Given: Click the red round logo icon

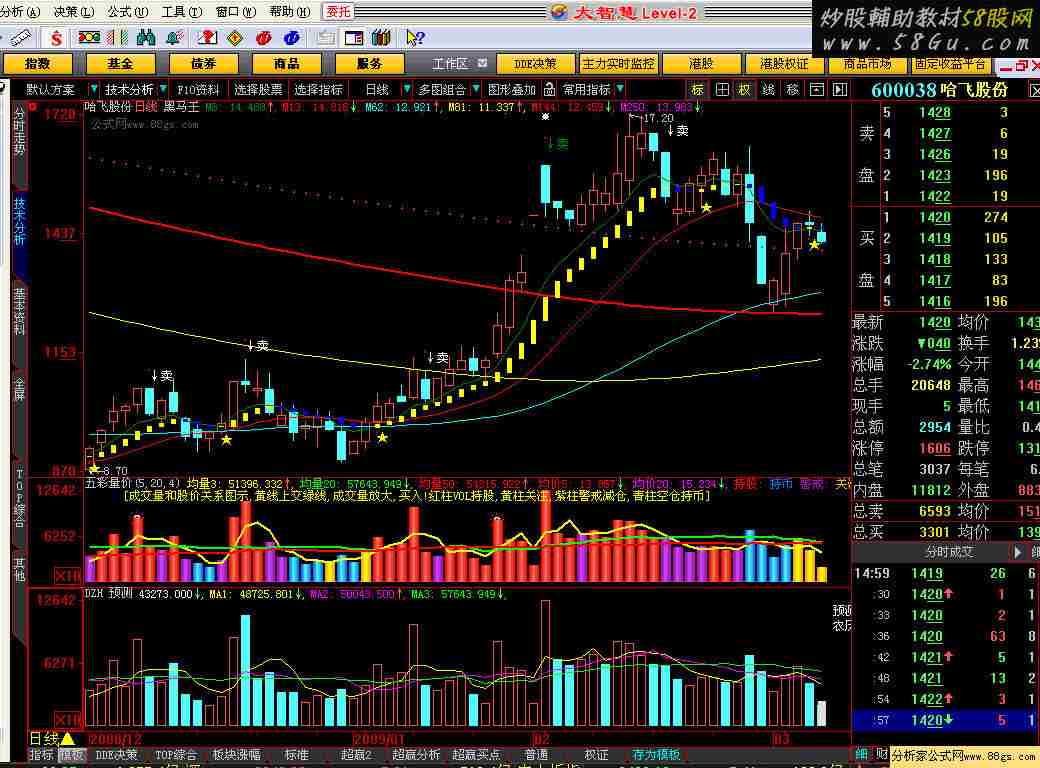Looking at the screenshot, I should click(263, 38).
